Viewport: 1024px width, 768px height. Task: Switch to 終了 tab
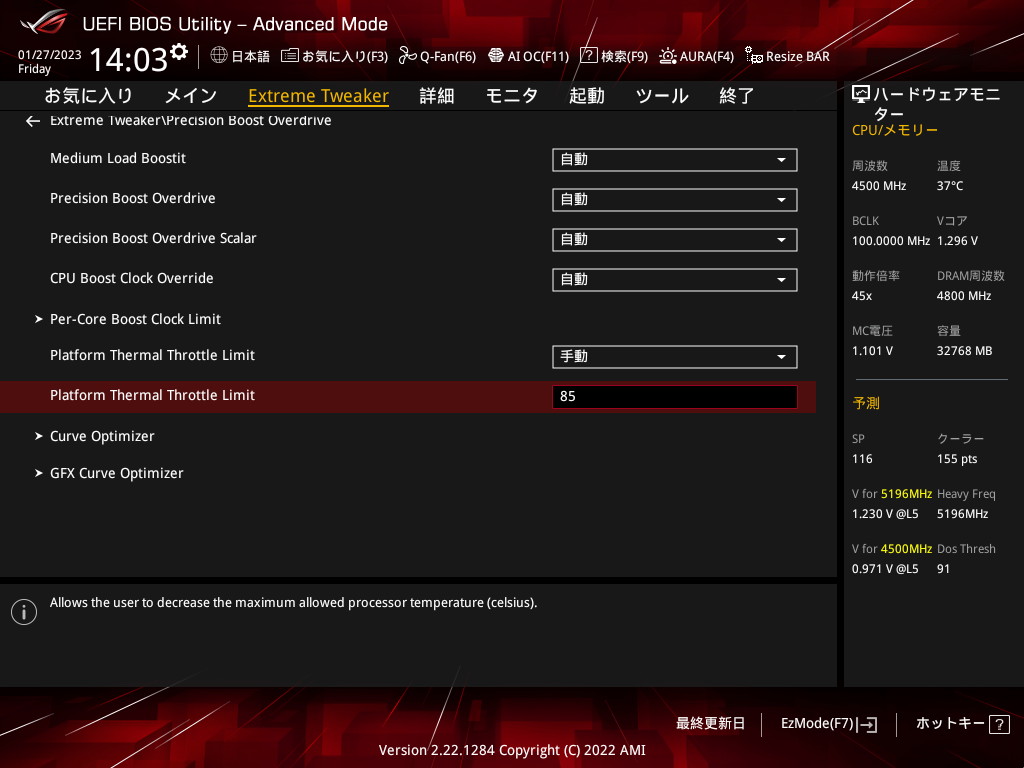tap(737, 96)
